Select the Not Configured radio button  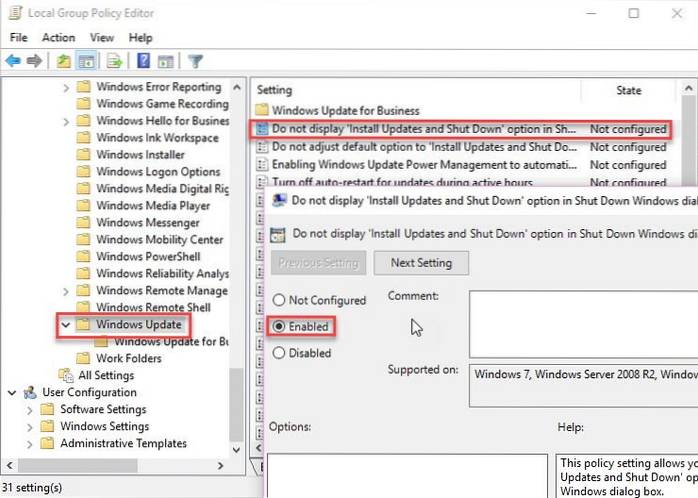click(x=279, y=300)
